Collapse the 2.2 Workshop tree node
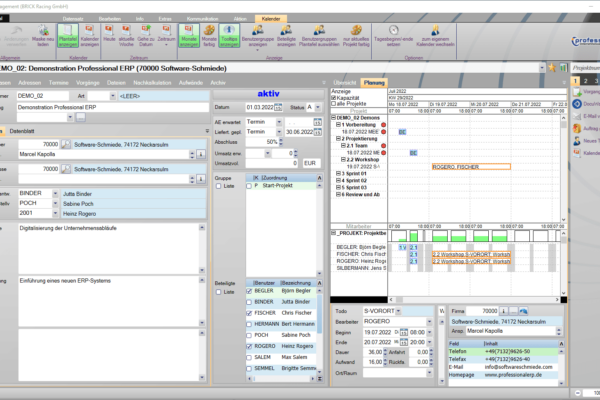Viewport: 600px width, 400px height. [x=343, y=160]
